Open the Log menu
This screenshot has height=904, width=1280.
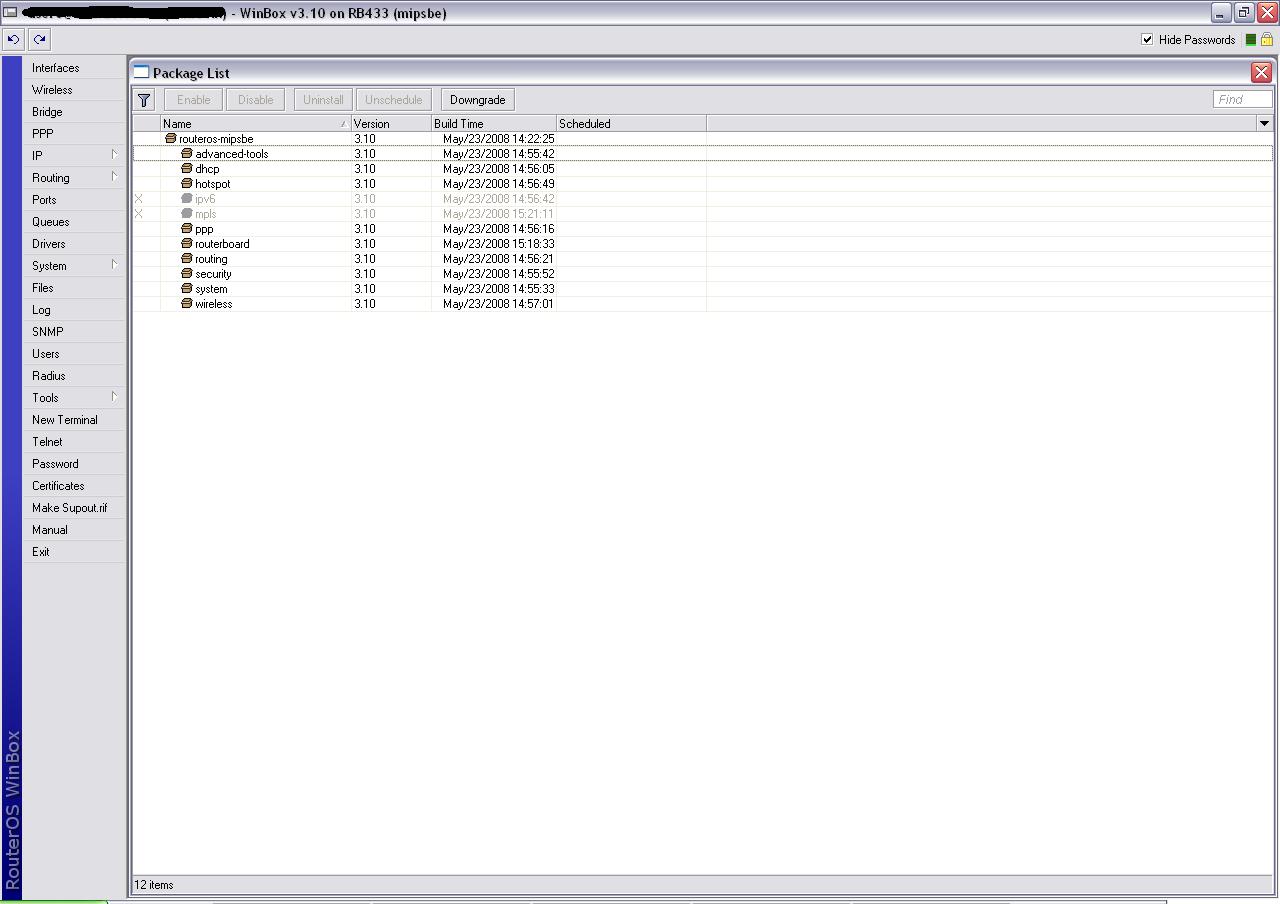click(x=74, y=310)
